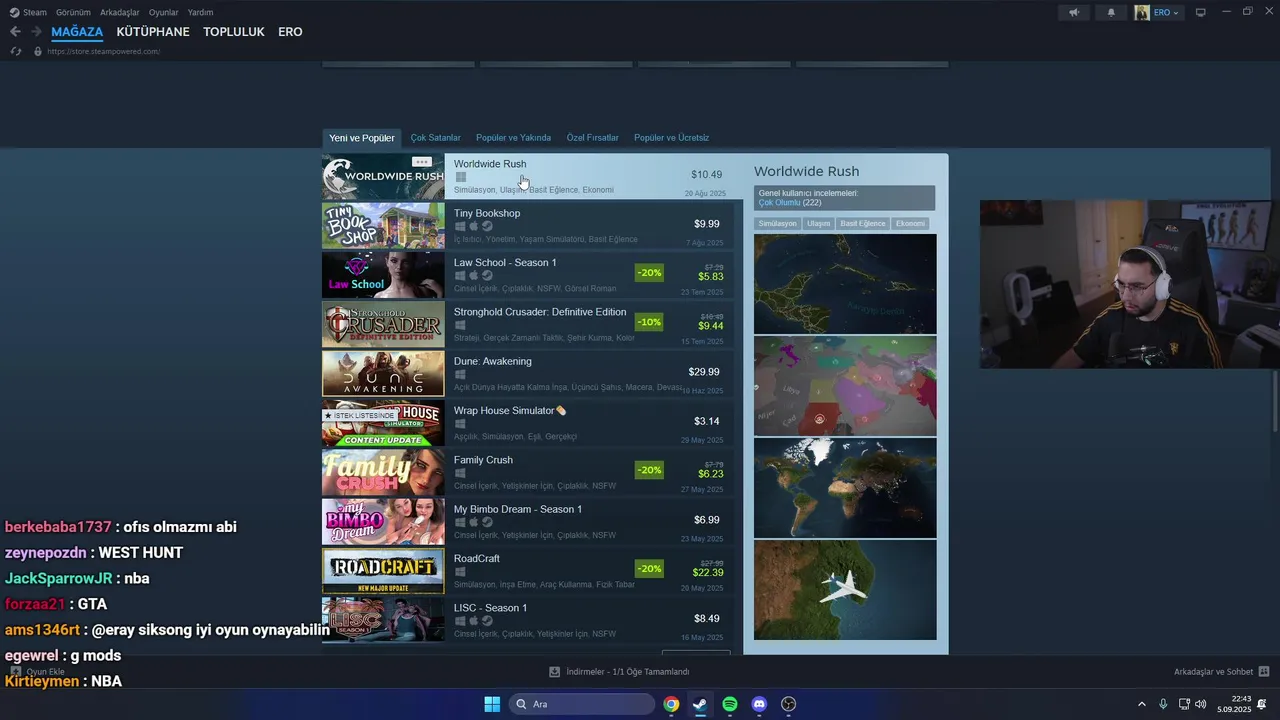Open the Yardım menu
Screen dimensions: 1280x720
[x=201, y=12]
